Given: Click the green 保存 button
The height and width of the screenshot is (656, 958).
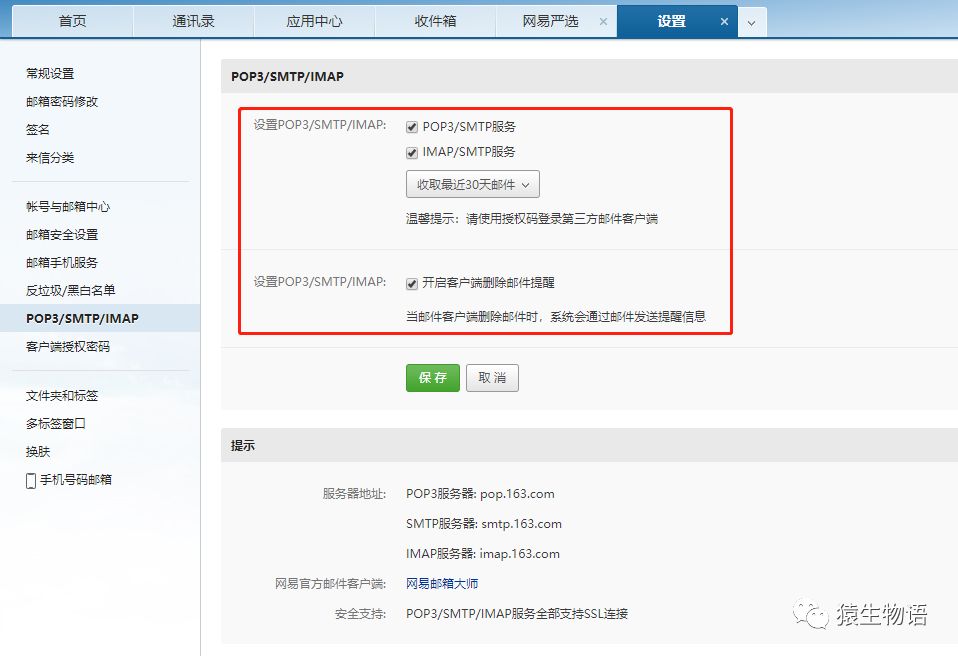Looking at the screenshot, I should coord(433,377).
